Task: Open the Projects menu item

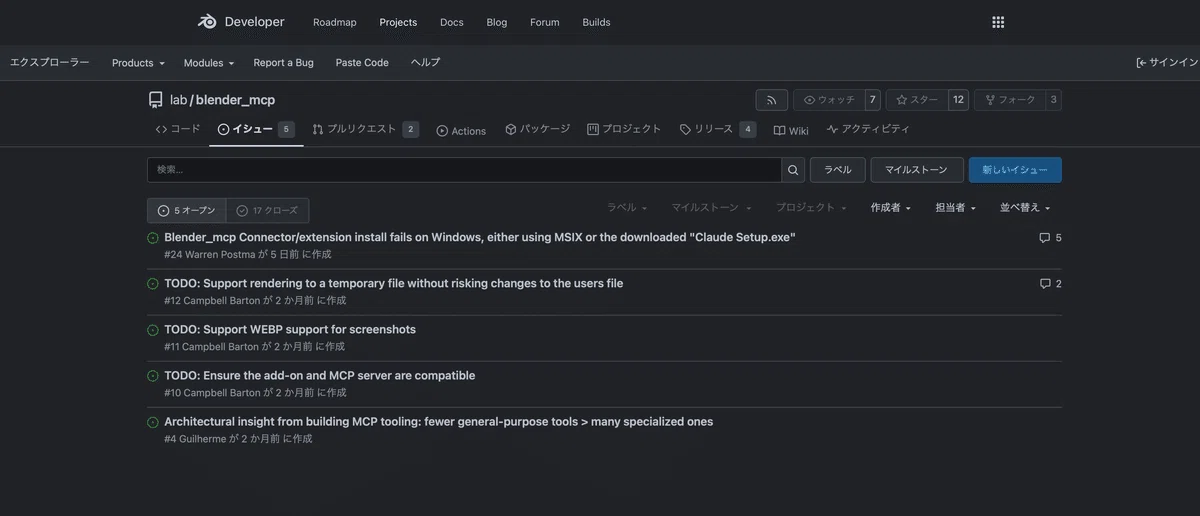Action: 398,22
